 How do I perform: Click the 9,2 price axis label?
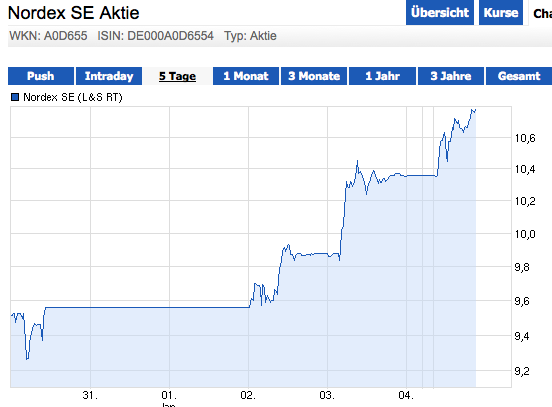tap(522, 371)
